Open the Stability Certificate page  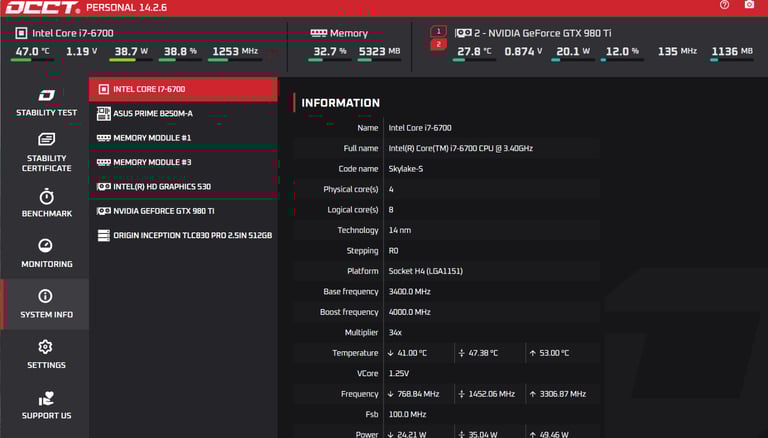click(47, 152)
